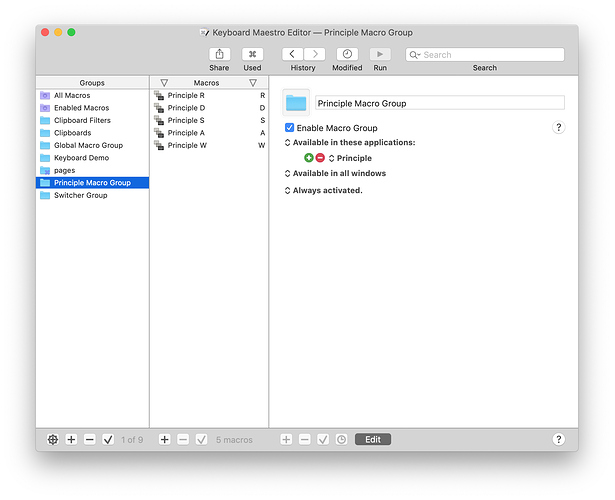This screenshot has height=500, width=615.
Task: Remove application with red minus
Action: coord(320,158)
